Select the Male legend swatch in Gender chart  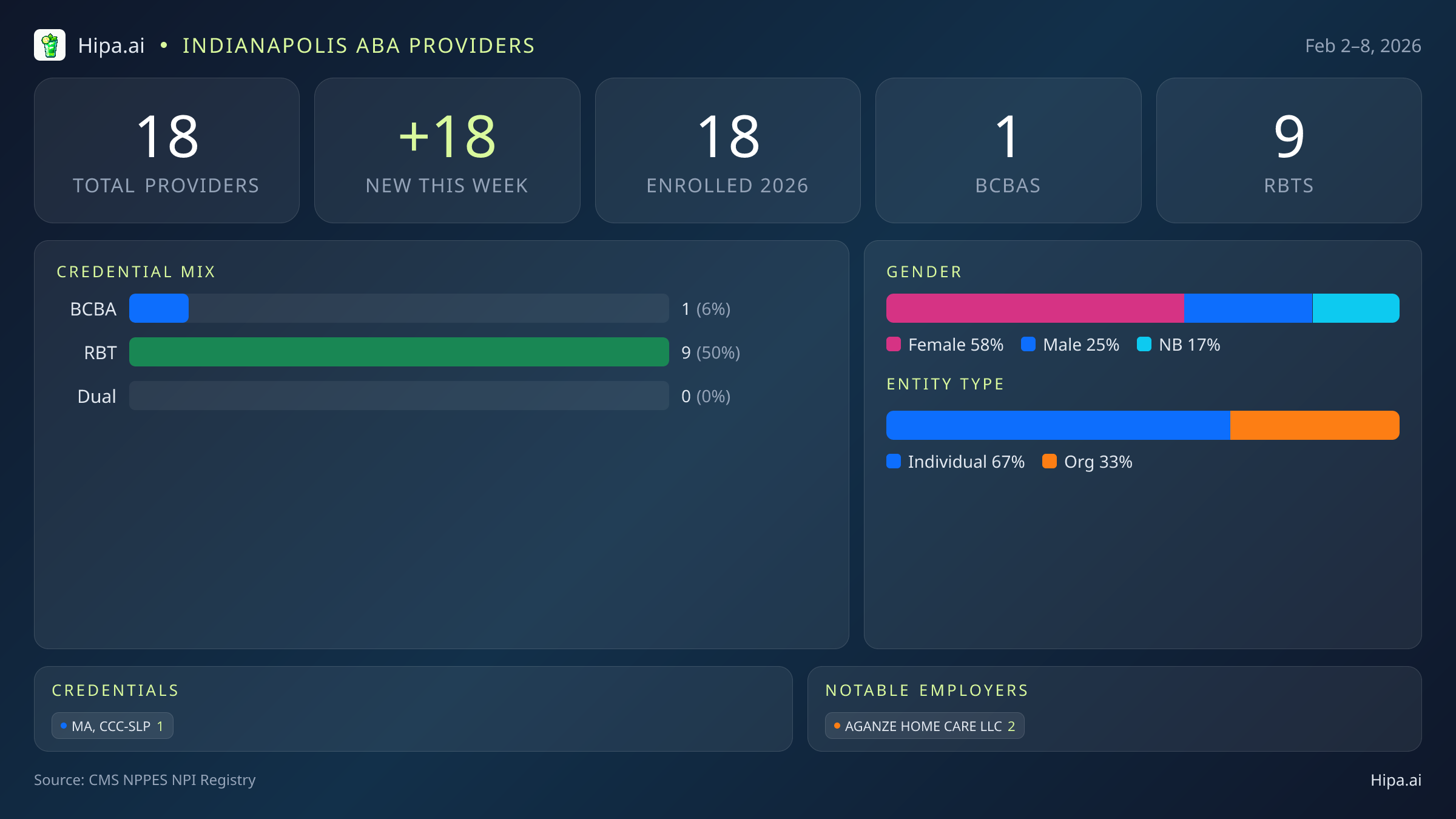click(x=1027, y=345)
